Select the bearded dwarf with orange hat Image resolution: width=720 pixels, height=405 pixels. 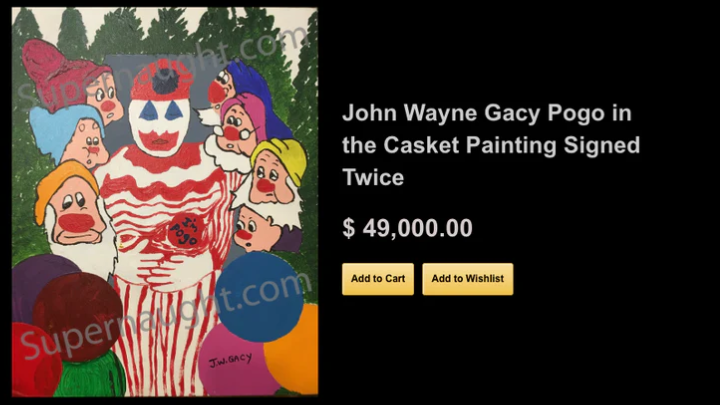[x=73, y=211]
